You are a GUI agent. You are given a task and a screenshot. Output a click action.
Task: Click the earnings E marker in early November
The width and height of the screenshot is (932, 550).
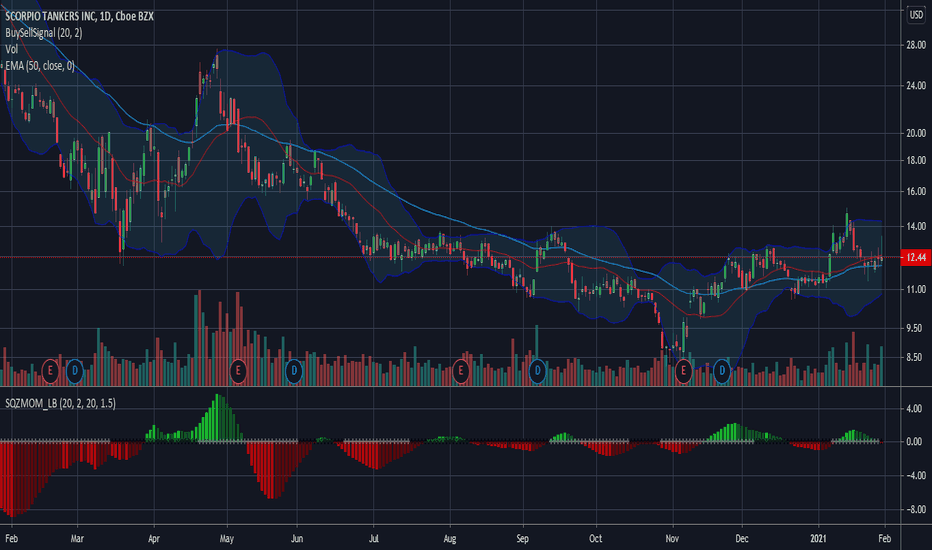[x=684, y=371]
